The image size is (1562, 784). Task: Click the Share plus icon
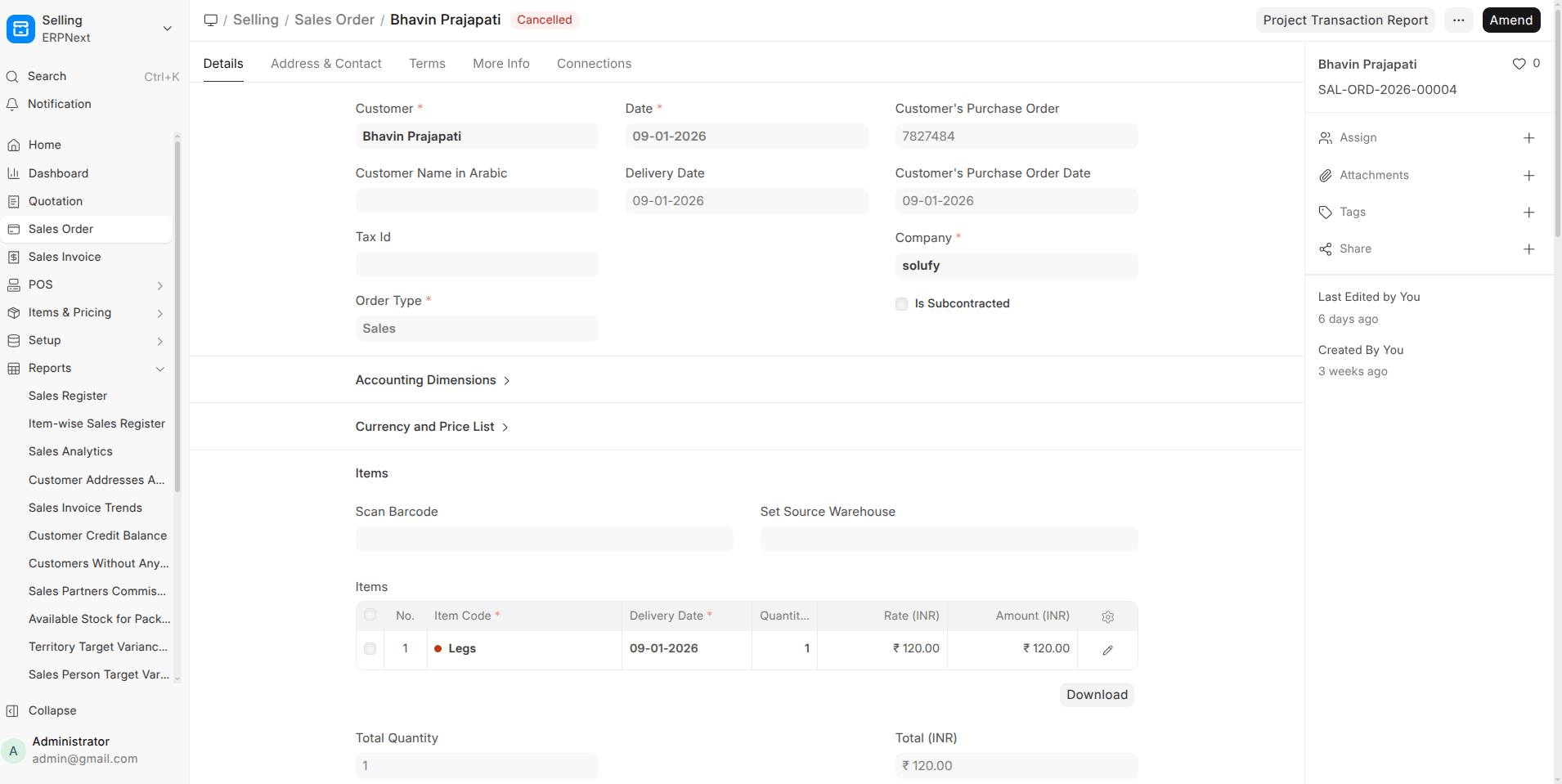click(1528, 249)
